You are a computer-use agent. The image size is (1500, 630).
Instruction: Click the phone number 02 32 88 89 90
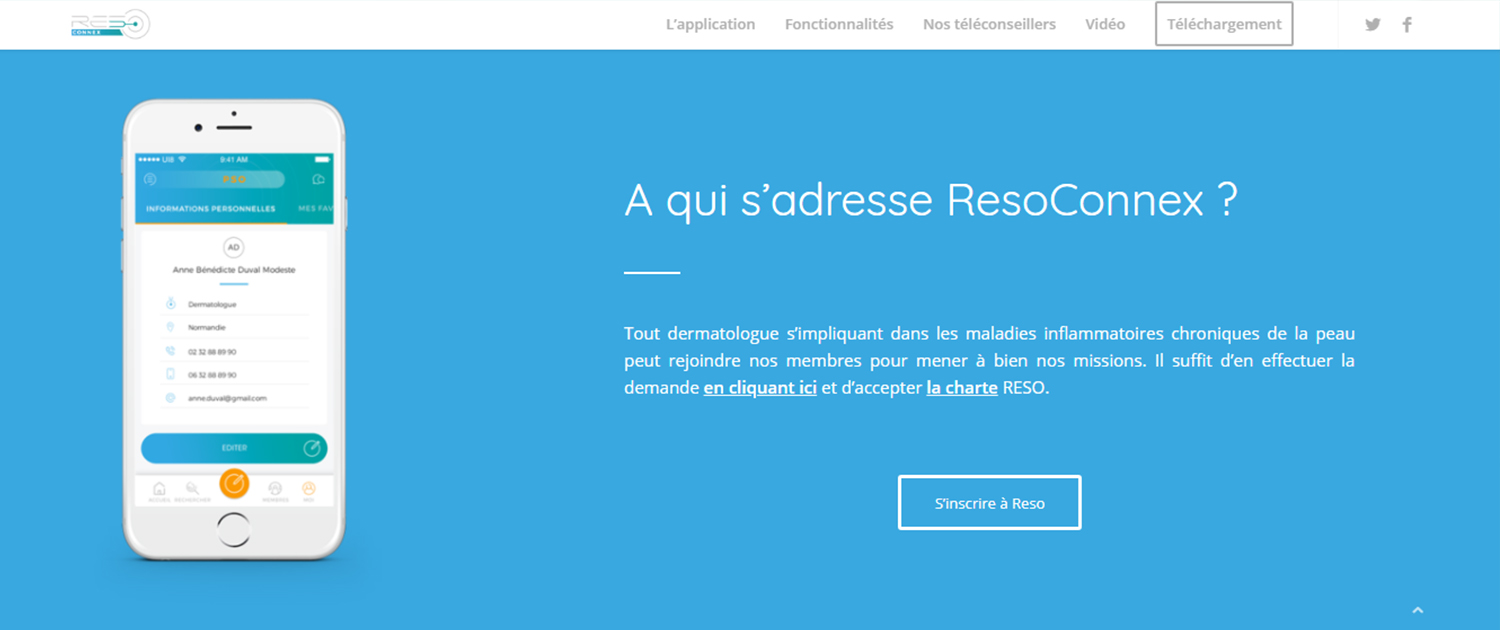[x=212, y=351]
